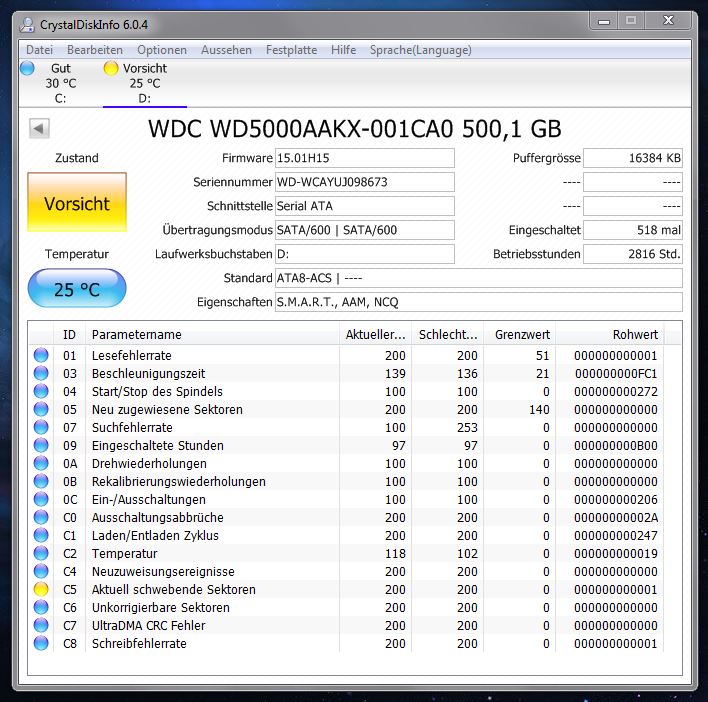The height and width of the screenshot is (702, 708).
Task: Open the Sprache(Language) menu
Action: pyautogui.click(x=420, y=50)
